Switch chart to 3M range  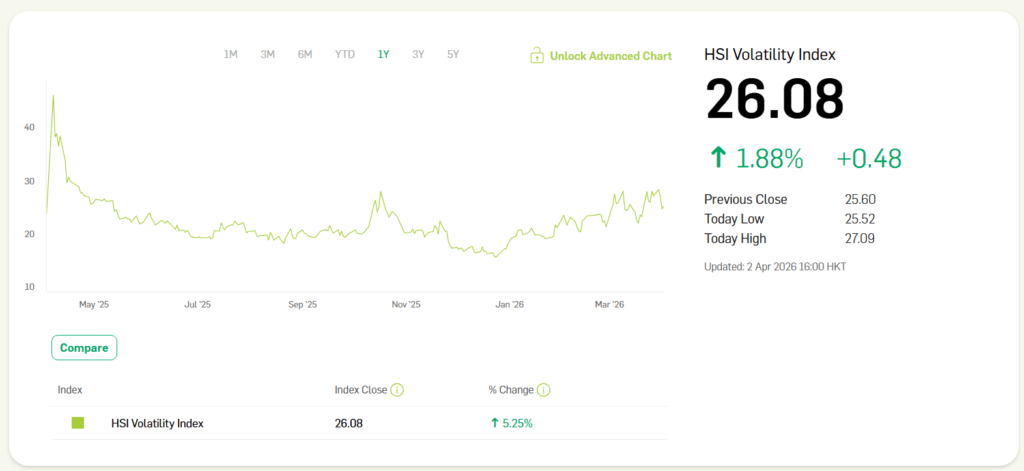267,55
